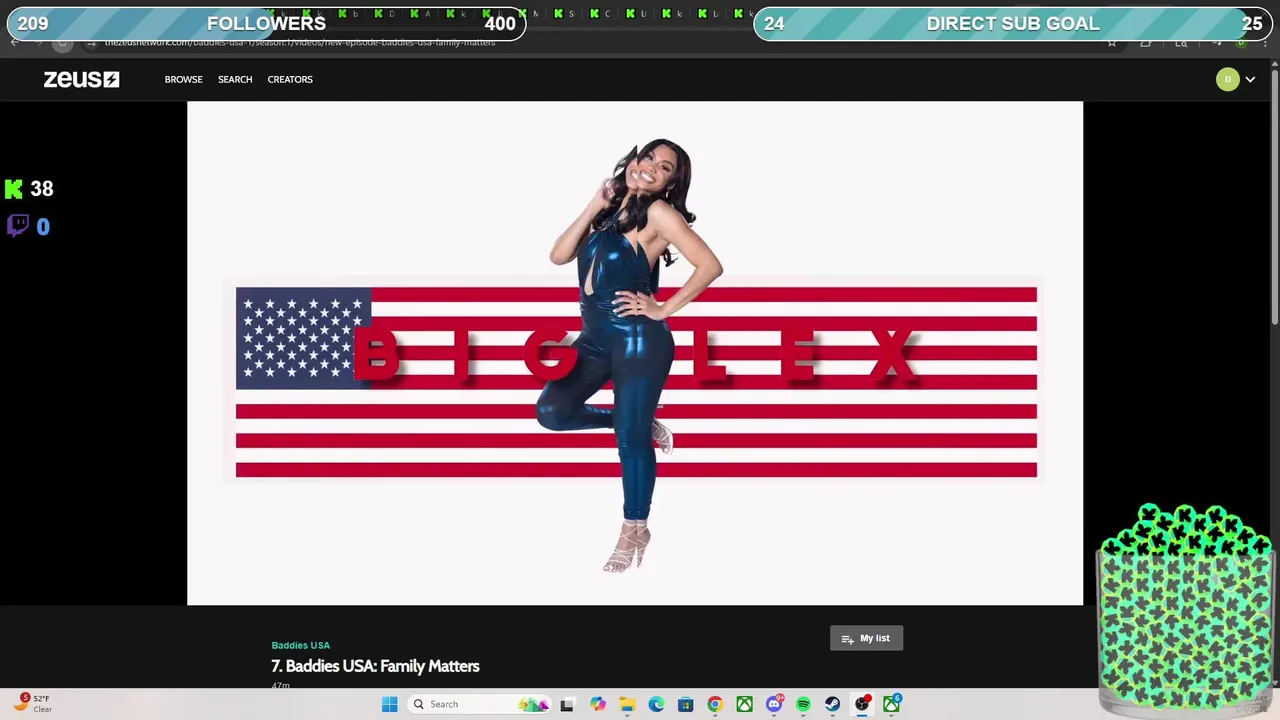
Task: Open the Baddies USA series link
Action: [x=300, y=645]
